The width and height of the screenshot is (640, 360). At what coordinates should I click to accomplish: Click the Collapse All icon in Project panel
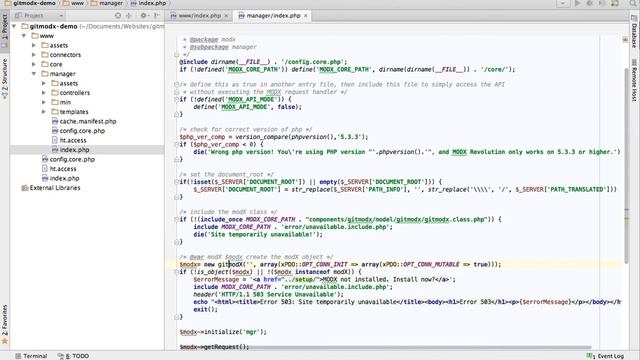coord(129,16)
